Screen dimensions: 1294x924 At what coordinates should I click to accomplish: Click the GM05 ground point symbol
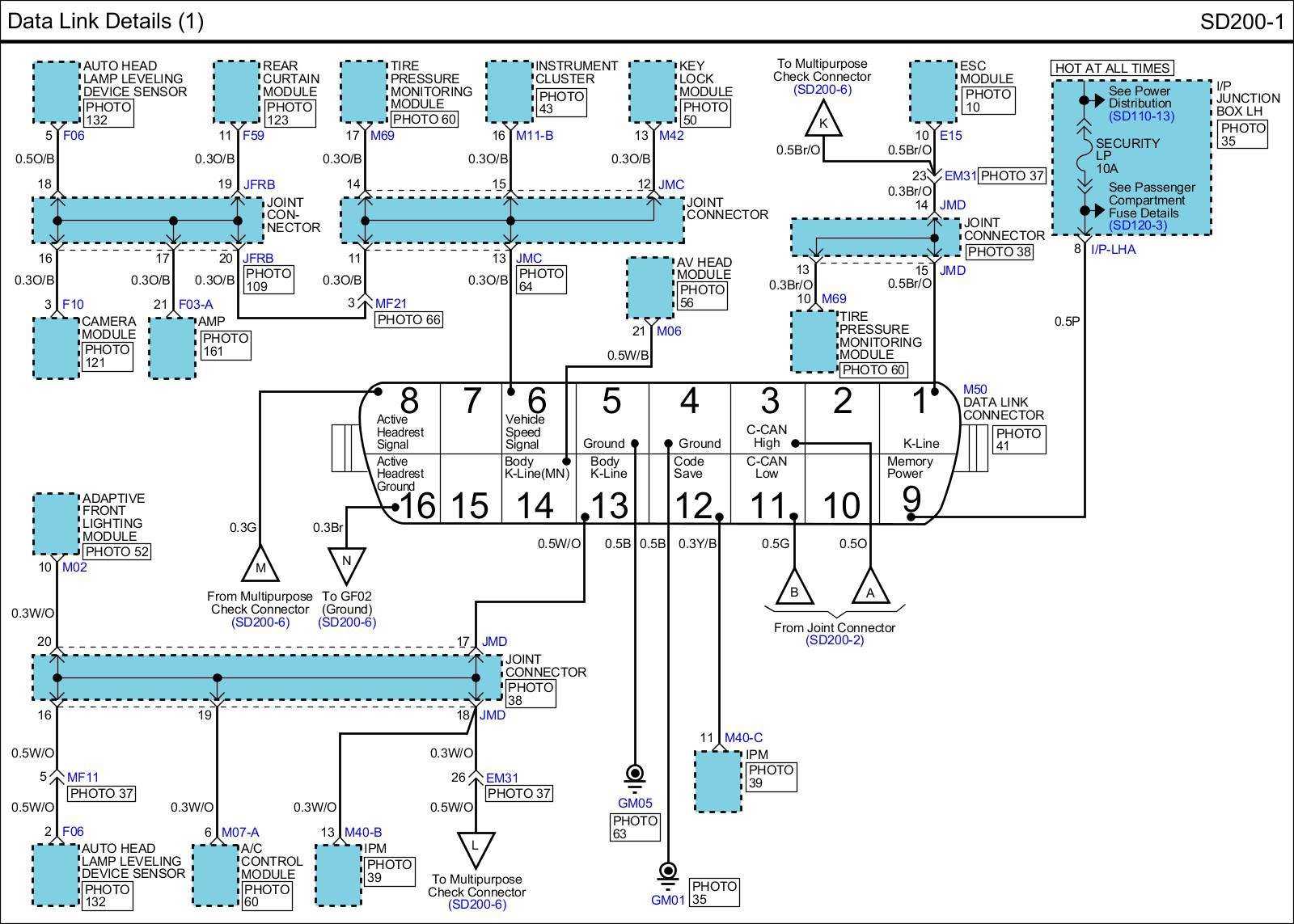point(635,776)
